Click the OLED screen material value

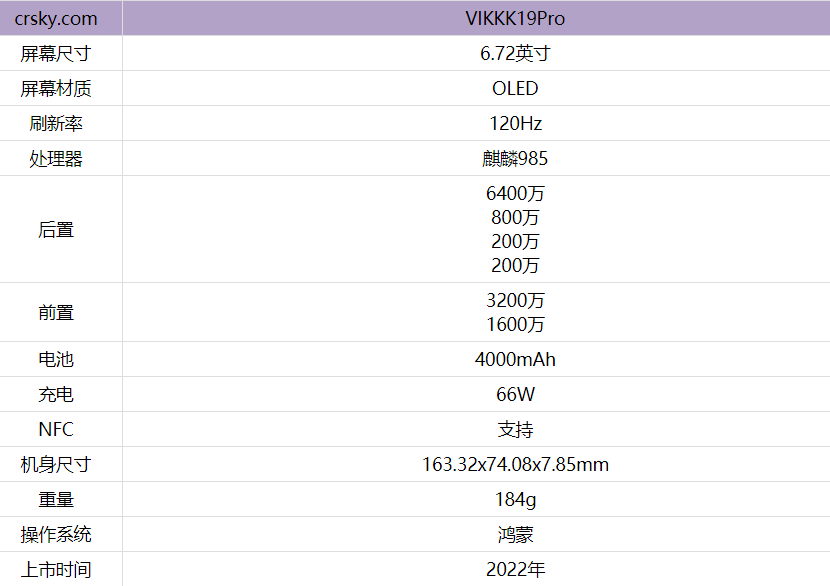[515, 89]
